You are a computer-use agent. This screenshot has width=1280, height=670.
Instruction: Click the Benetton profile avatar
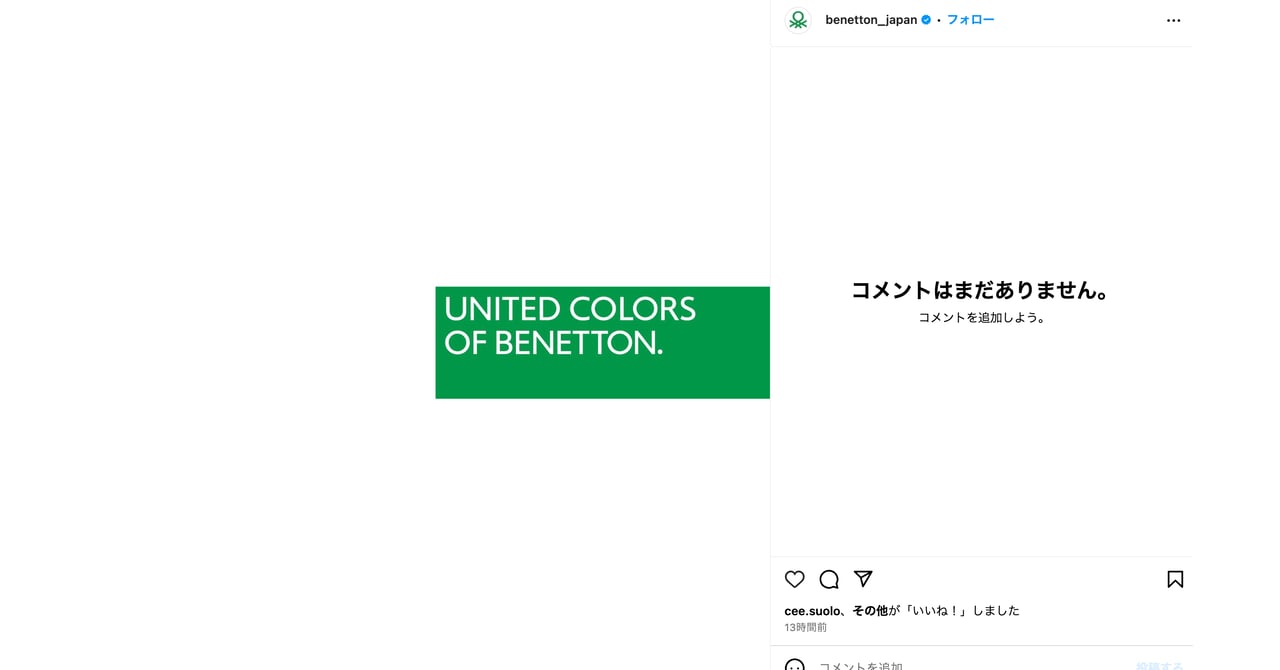pos(798,20)
